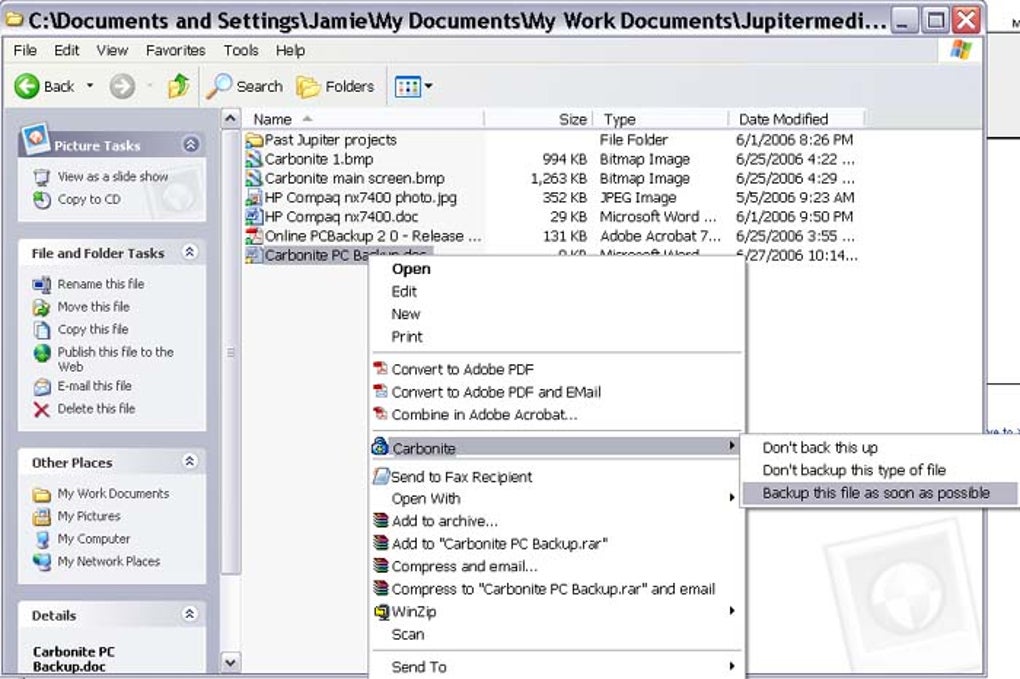The image size is (1020, 679).
Task: Go up one folder level icon
Action: (x=178, y=86)
